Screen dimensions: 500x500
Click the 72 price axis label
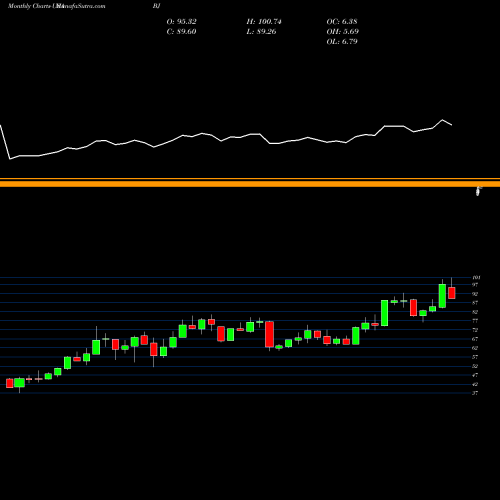[x=475, y=330]
